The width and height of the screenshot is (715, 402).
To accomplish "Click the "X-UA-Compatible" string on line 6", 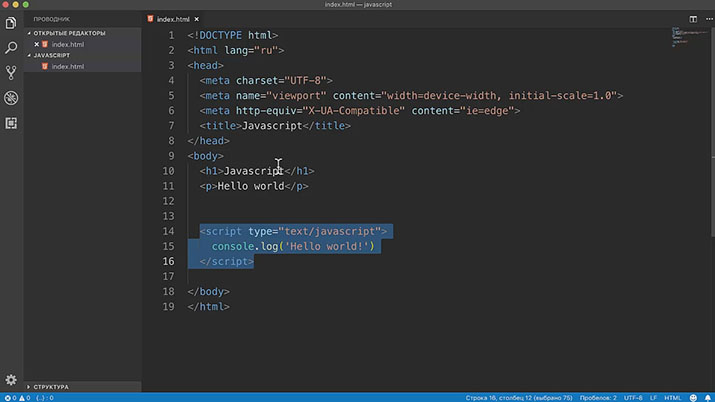I will 354,111.
